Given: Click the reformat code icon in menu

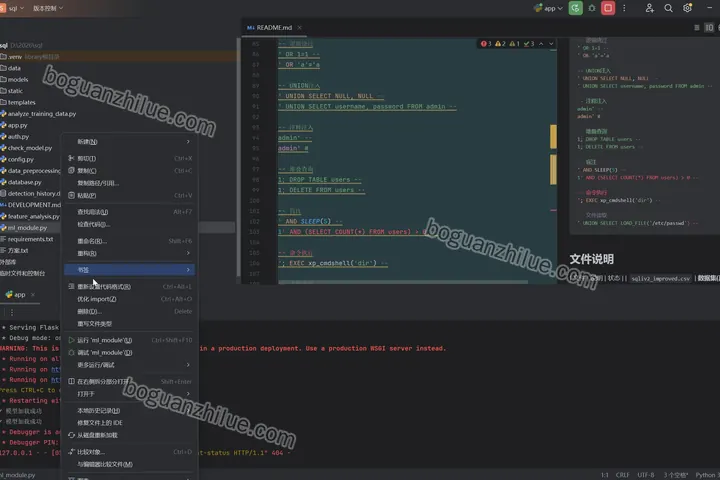Looking at the screenshot, I should click(x=71, y=286).
